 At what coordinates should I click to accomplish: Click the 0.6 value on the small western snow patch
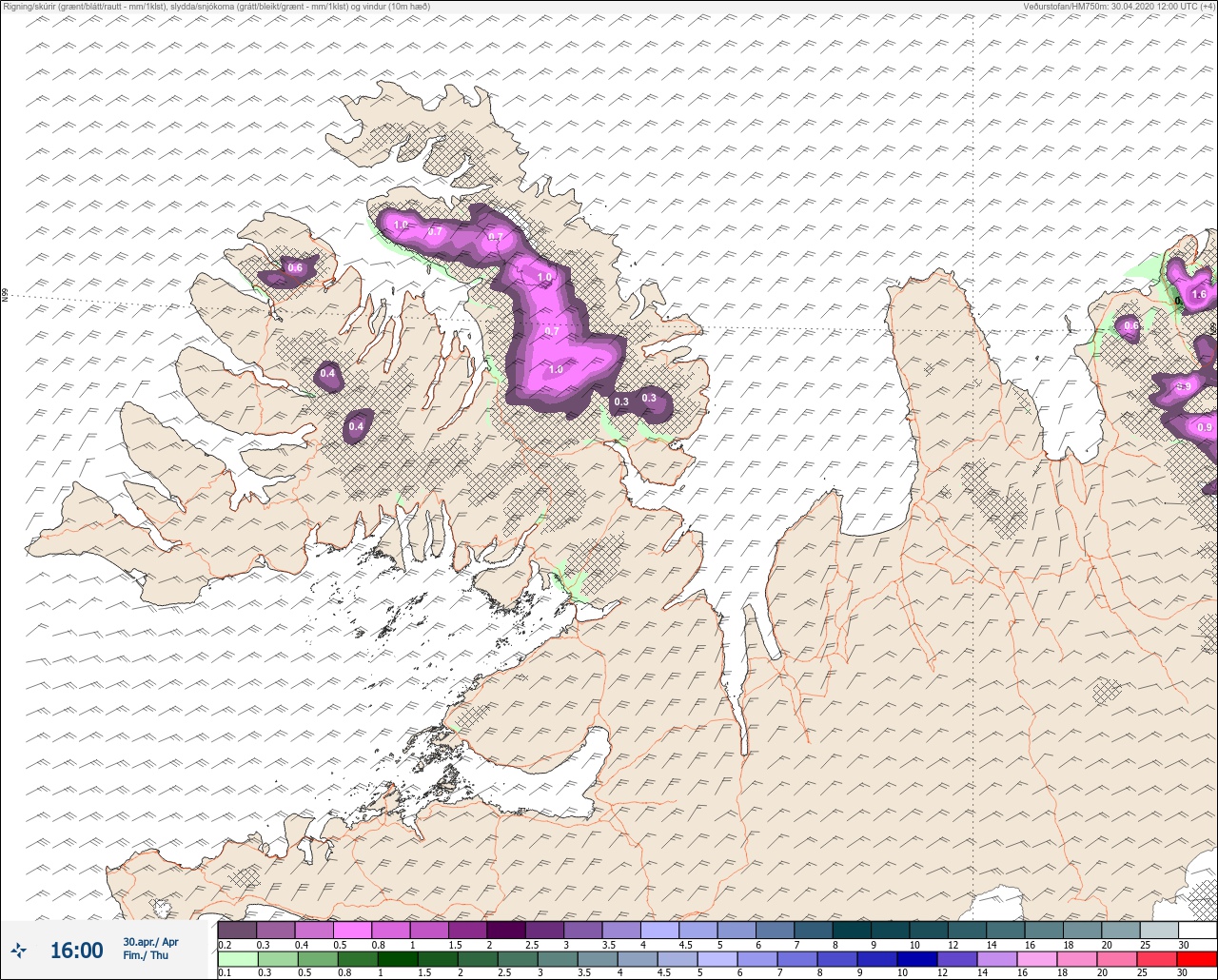295,268
